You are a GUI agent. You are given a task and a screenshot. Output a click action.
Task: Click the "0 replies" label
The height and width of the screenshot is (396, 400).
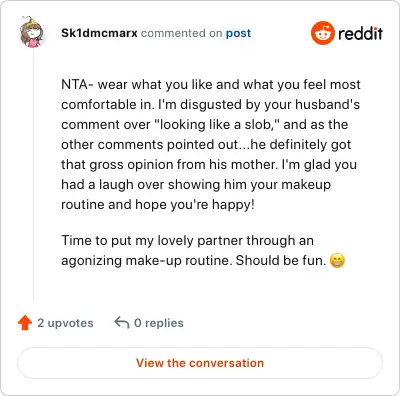point(159,323)
